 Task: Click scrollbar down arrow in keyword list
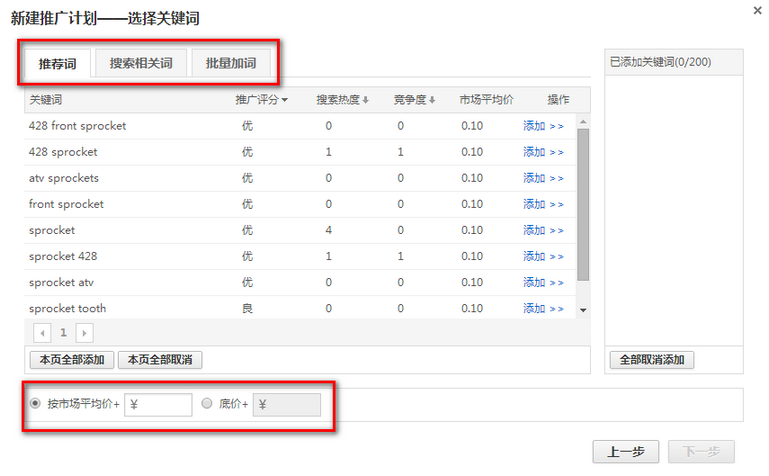pyautogui.click(x=584, y=310)
